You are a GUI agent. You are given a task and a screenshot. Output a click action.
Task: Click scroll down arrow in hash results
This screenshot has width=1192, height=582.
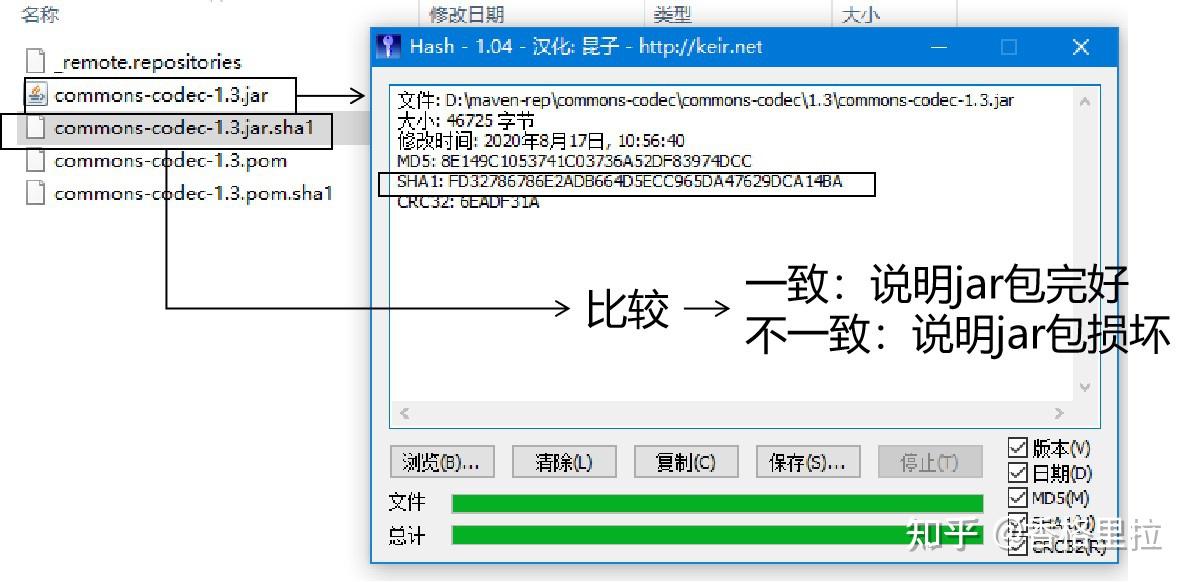coord(1085,387)
